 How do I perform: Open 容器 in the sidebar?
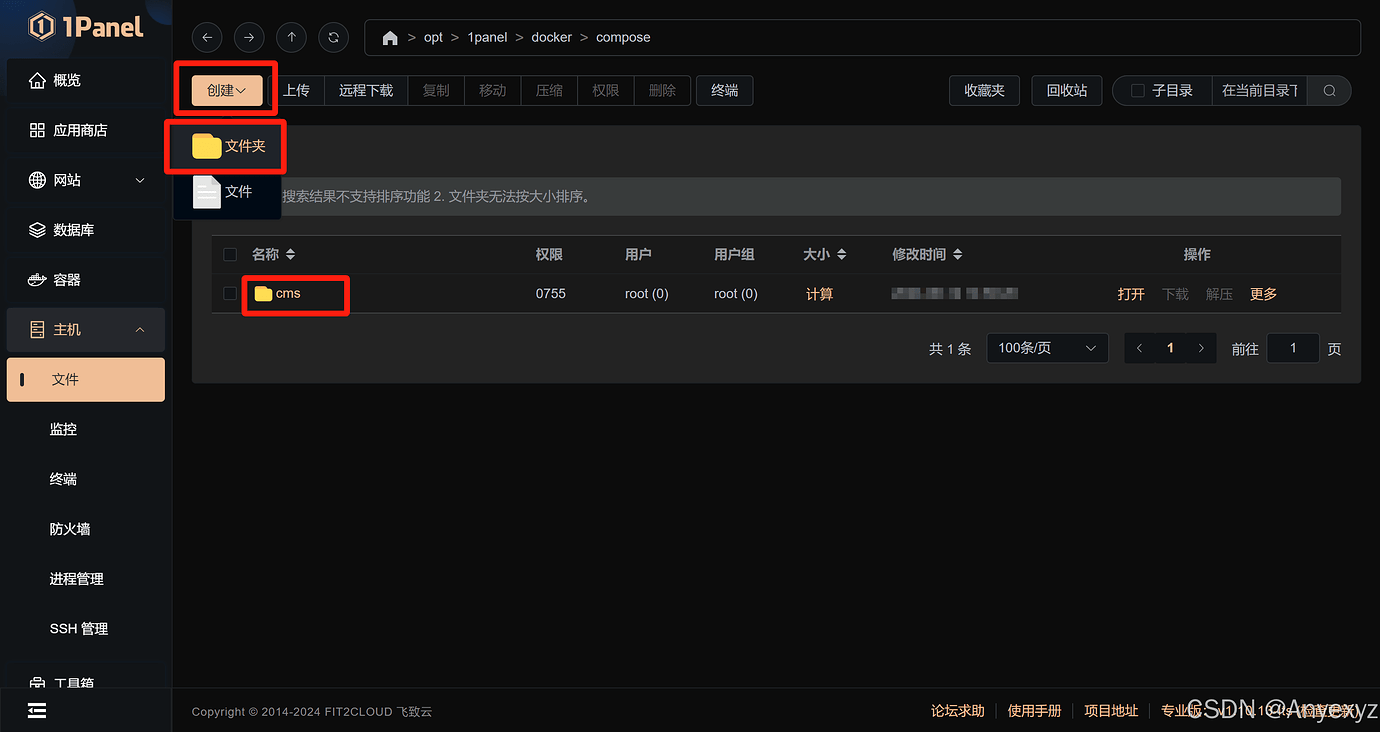click(86, 280)
